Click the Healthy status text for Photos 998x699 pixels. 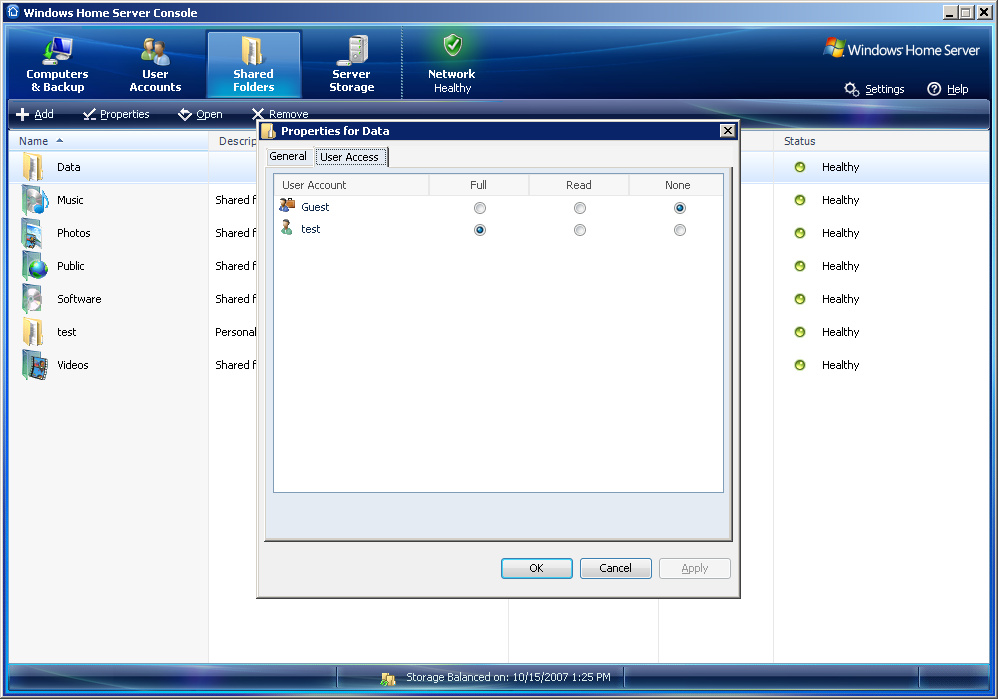coord(840,233)
